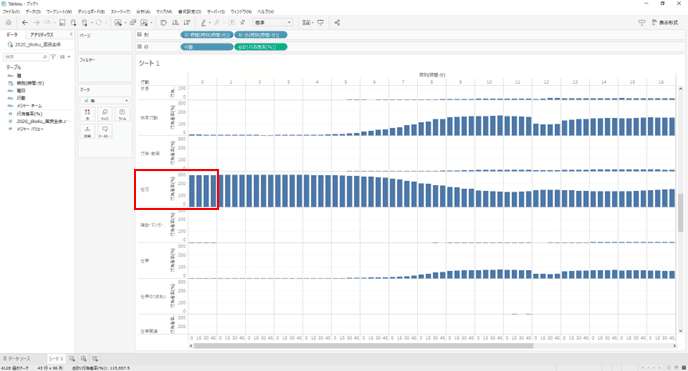Swap rows and columns icon
This screenshot has width=688, height=371.
click(164, 22)
